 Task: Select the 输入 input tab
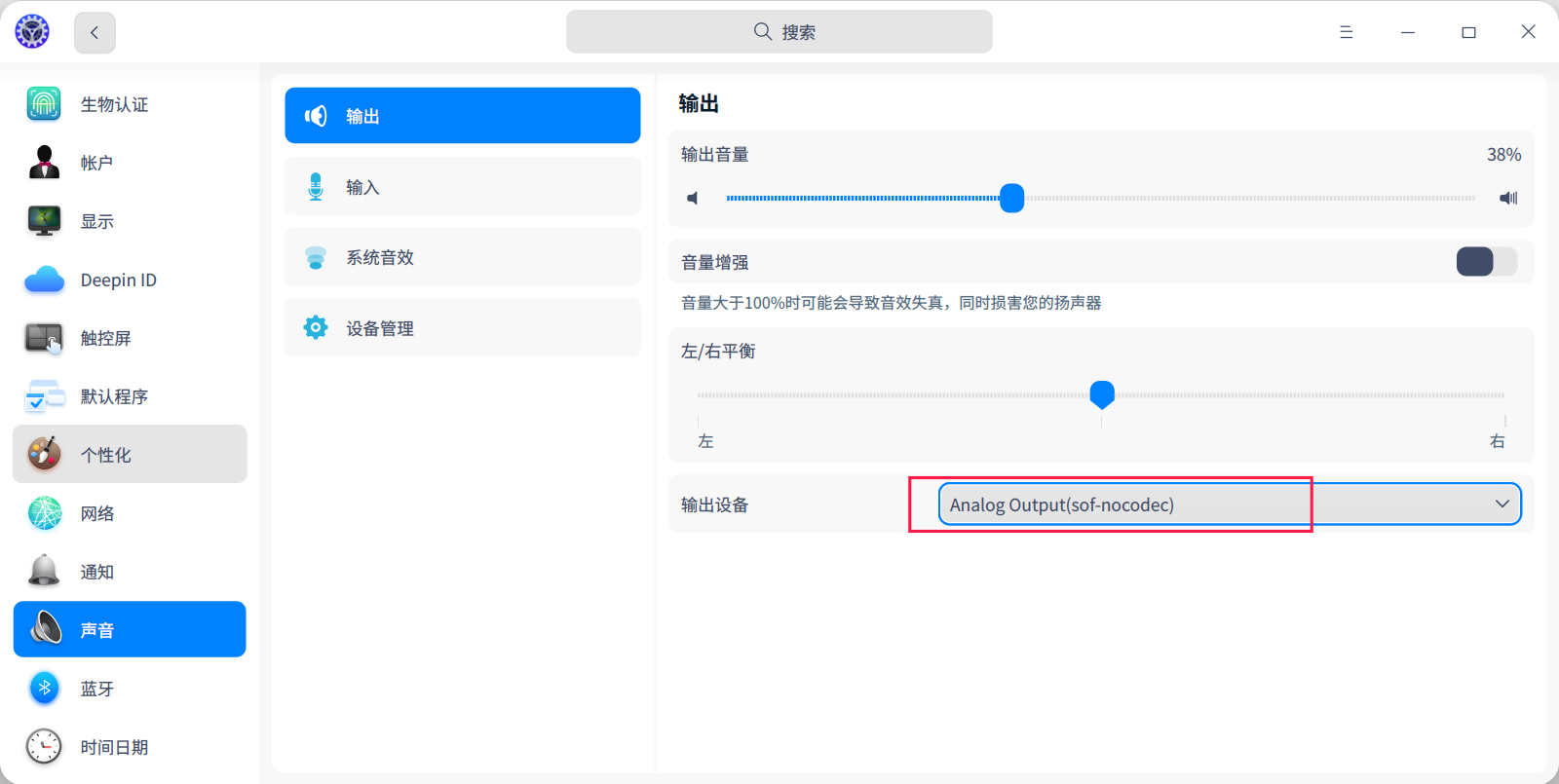click(463, 186)
